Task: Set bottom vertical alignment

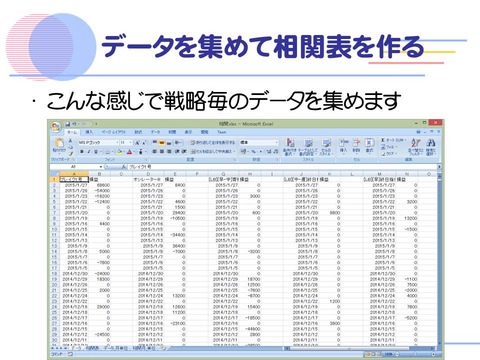Action: pos(169,143)
